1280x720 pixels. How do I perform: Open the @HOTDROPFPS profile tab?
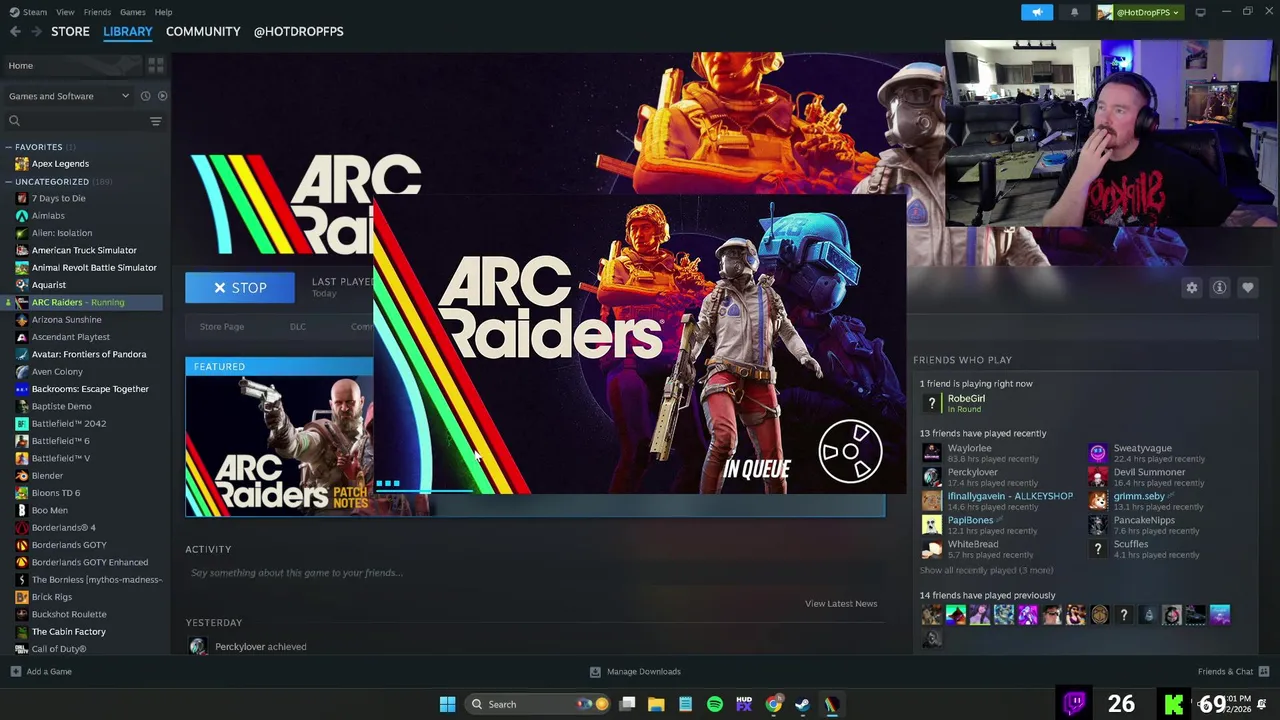tap(298, 32)
